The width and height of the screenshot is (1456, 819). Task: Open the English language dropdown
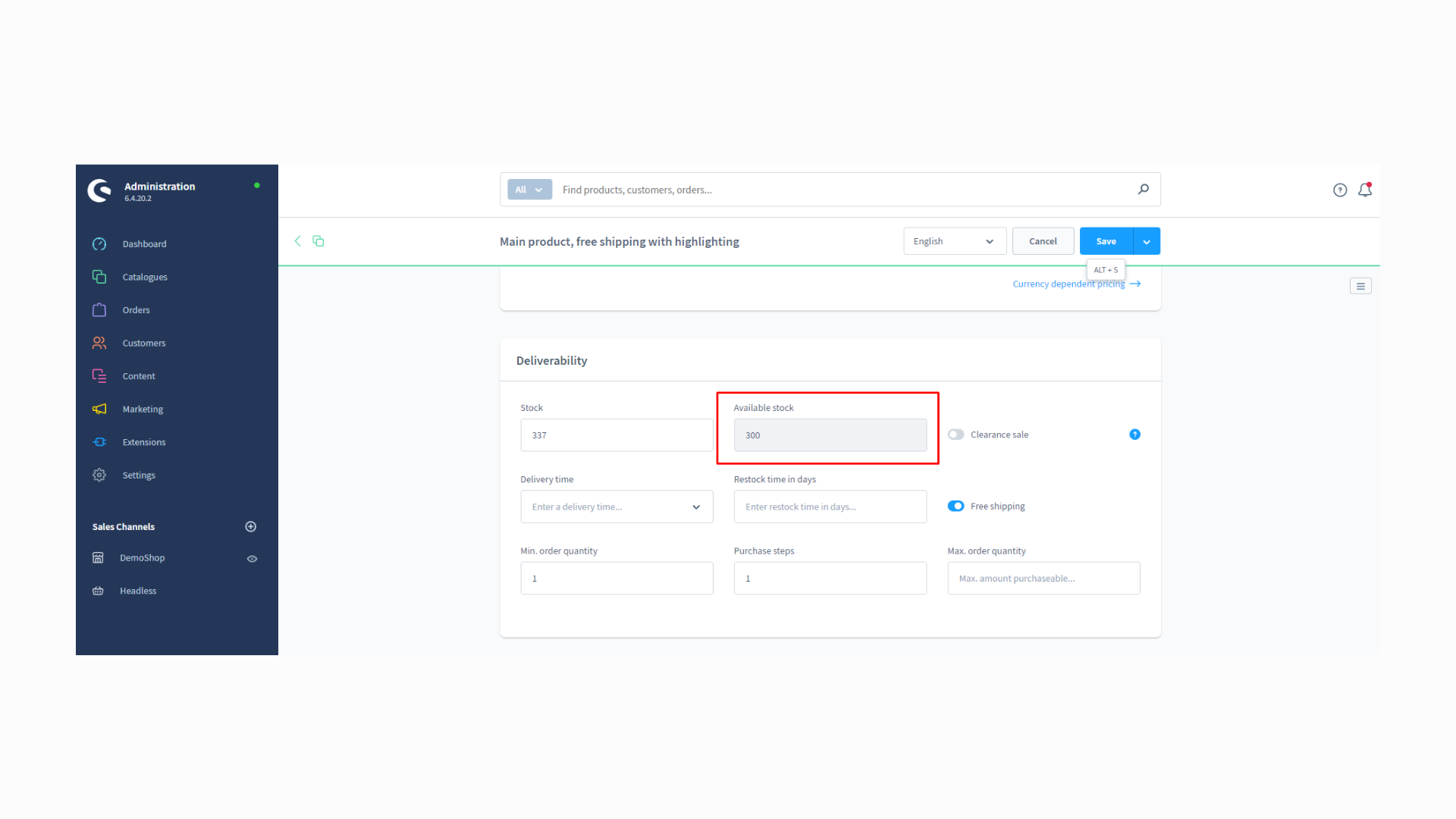tap(954, 241)
